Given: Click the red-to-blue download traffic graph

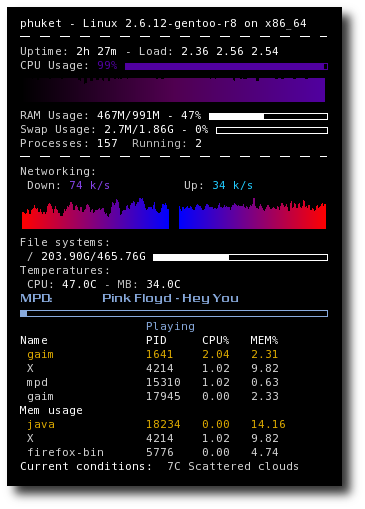Looking at the screenshot, I should coord(95,214).
